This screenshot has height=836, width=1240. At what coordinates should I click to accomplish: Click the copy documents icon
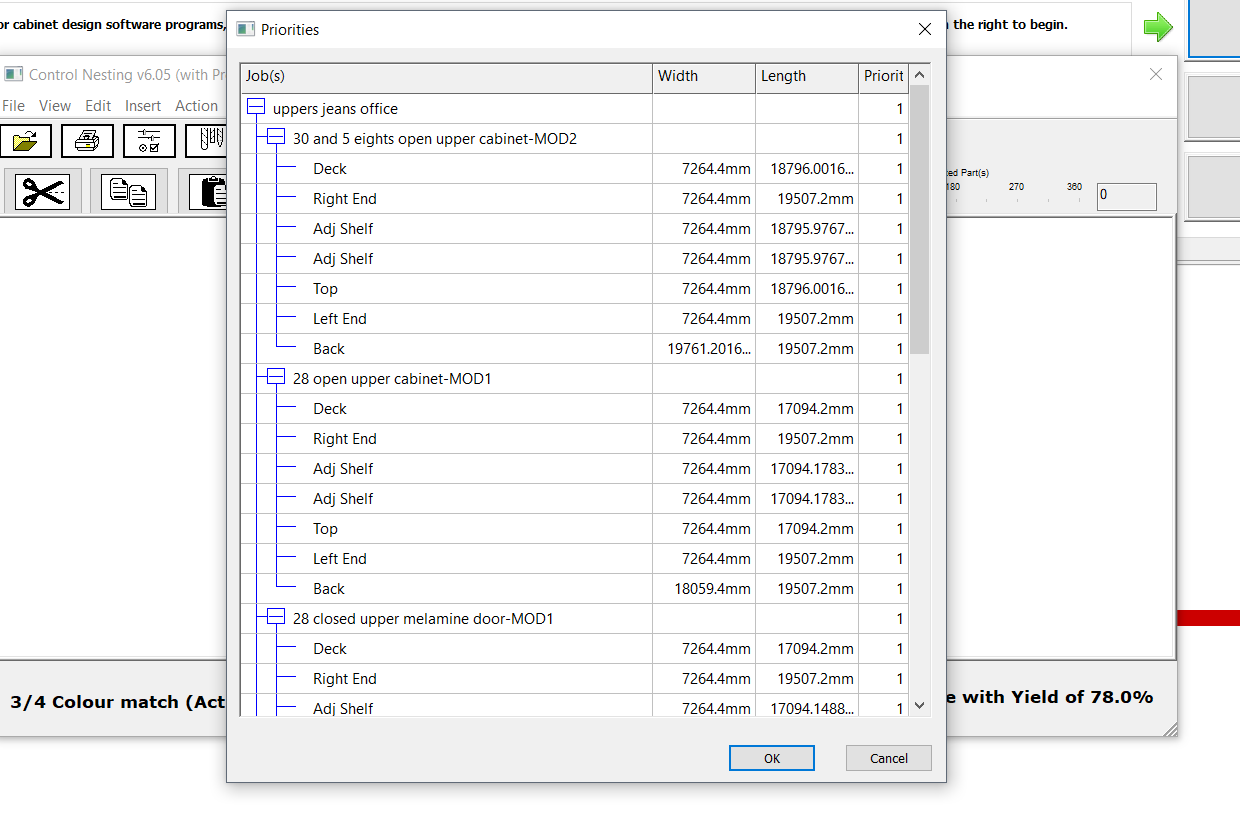(x=129, y=191)
